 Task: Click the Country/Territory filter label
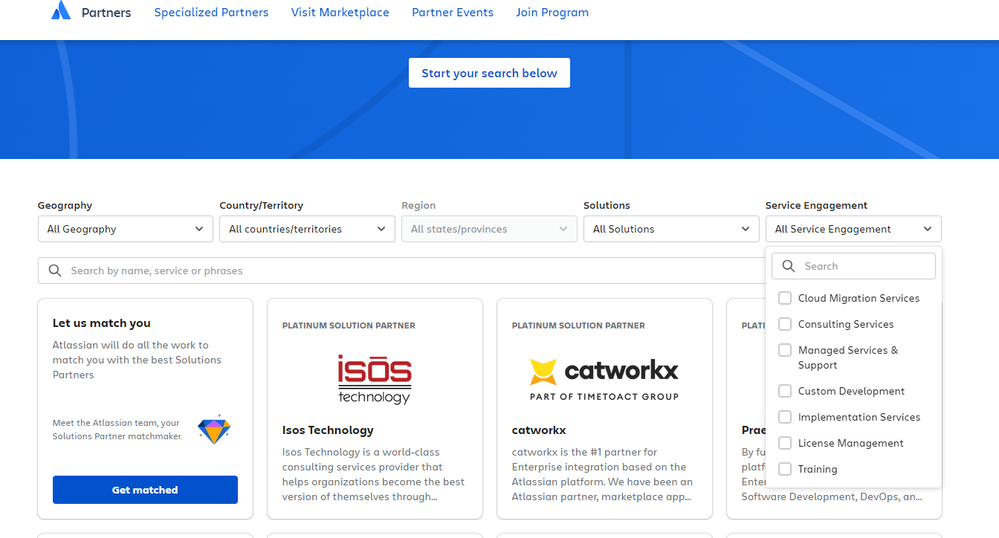click(x=261, y=205)
